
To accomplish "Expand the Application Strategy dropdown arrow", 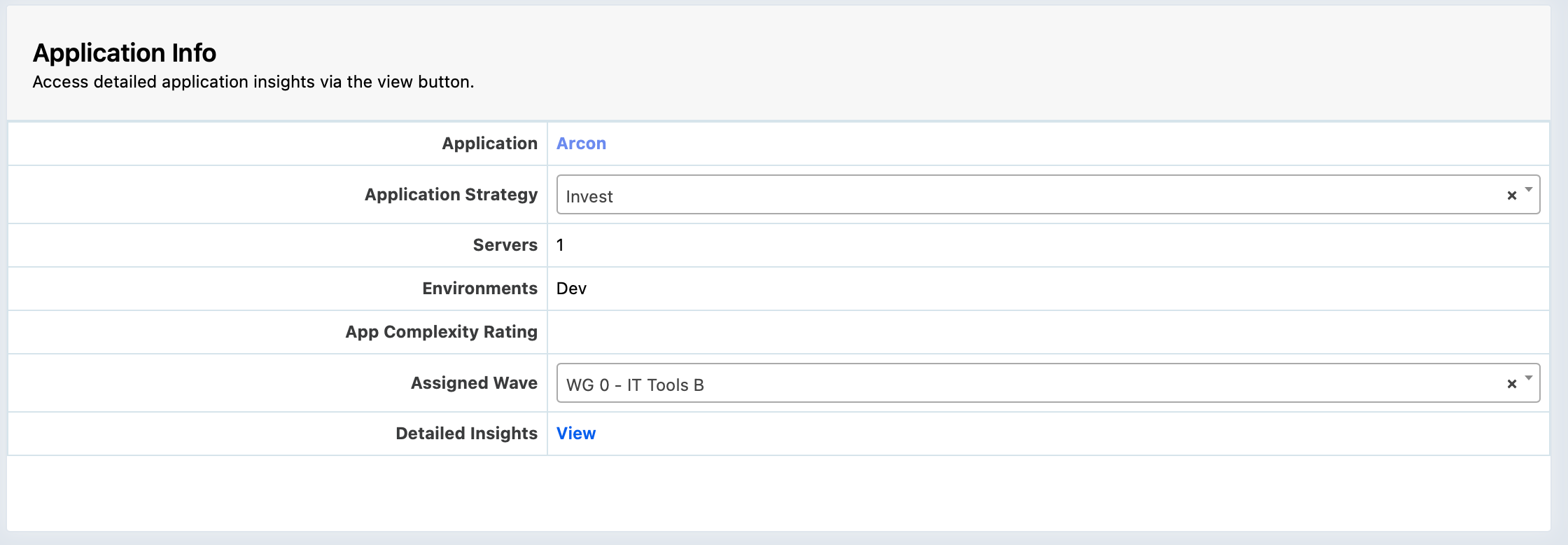I will pos(1529,190).
